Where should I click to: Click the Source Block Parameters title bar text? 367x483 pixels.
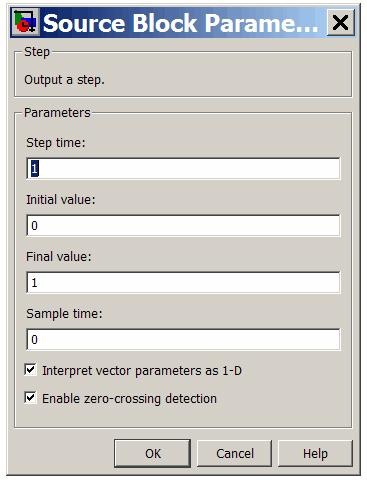180,23
